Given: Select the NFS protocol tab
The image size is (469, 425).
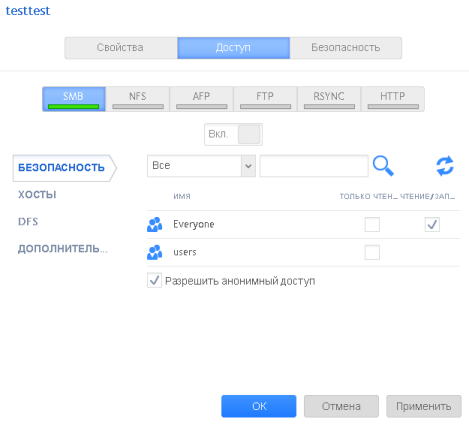Looking at the screenshot, I should (x=138, y=99).
